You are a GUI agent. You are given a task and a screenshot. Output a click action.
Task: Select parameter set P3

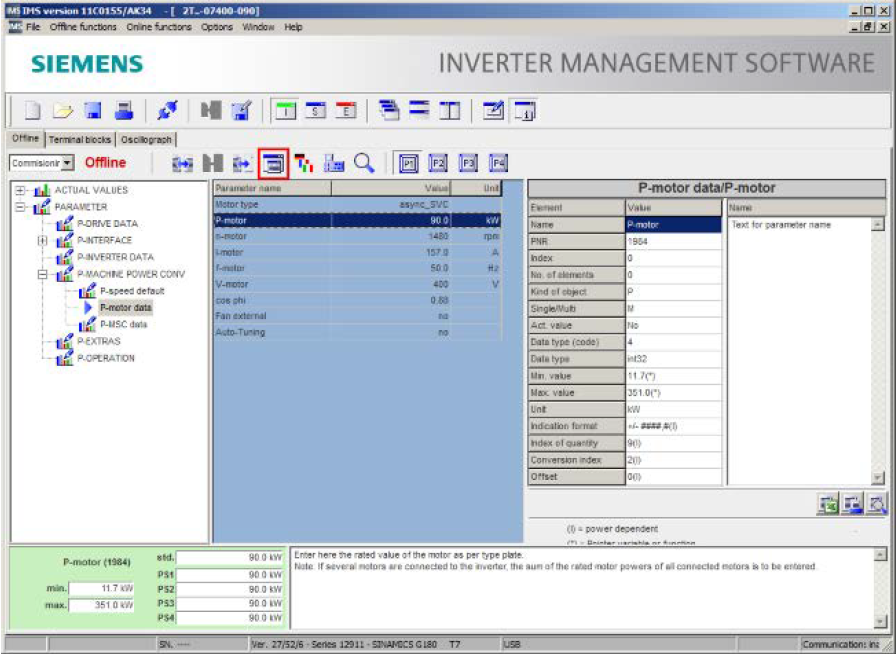pos(468,164)
